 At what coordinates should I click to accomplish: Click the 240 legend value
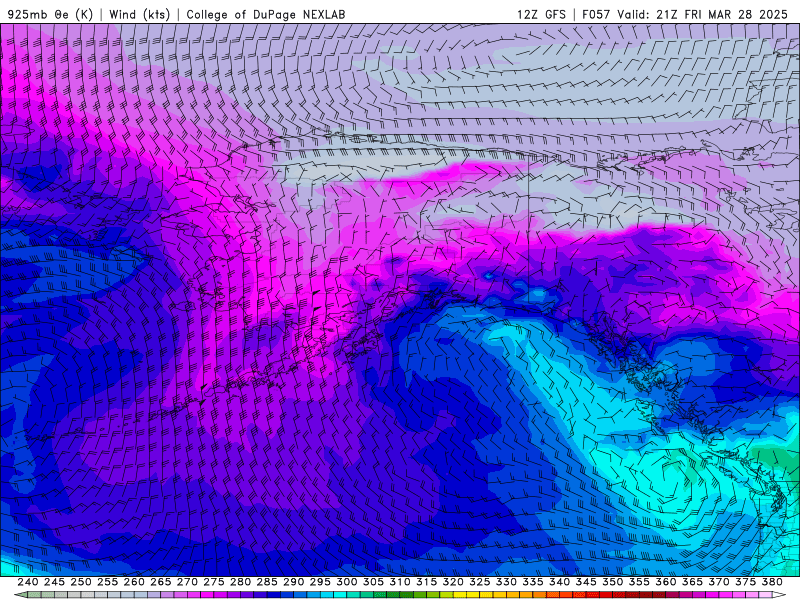coord(28,582)
